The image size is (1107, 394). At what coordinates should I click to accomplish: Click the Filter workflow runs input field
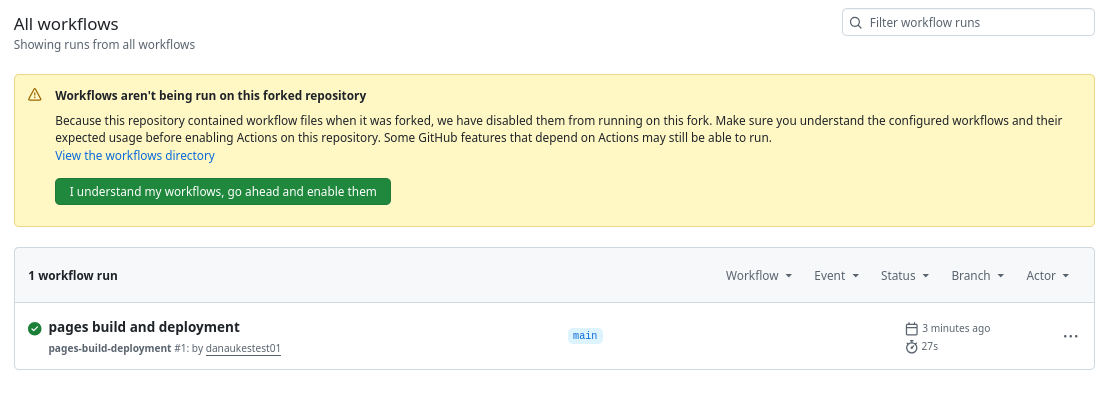pos(968,23)
